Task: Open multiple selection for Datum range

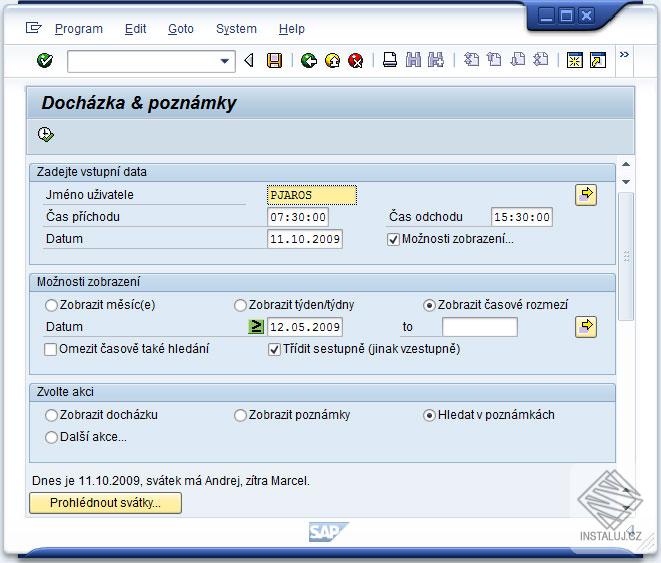Action: tap(586, 327)
